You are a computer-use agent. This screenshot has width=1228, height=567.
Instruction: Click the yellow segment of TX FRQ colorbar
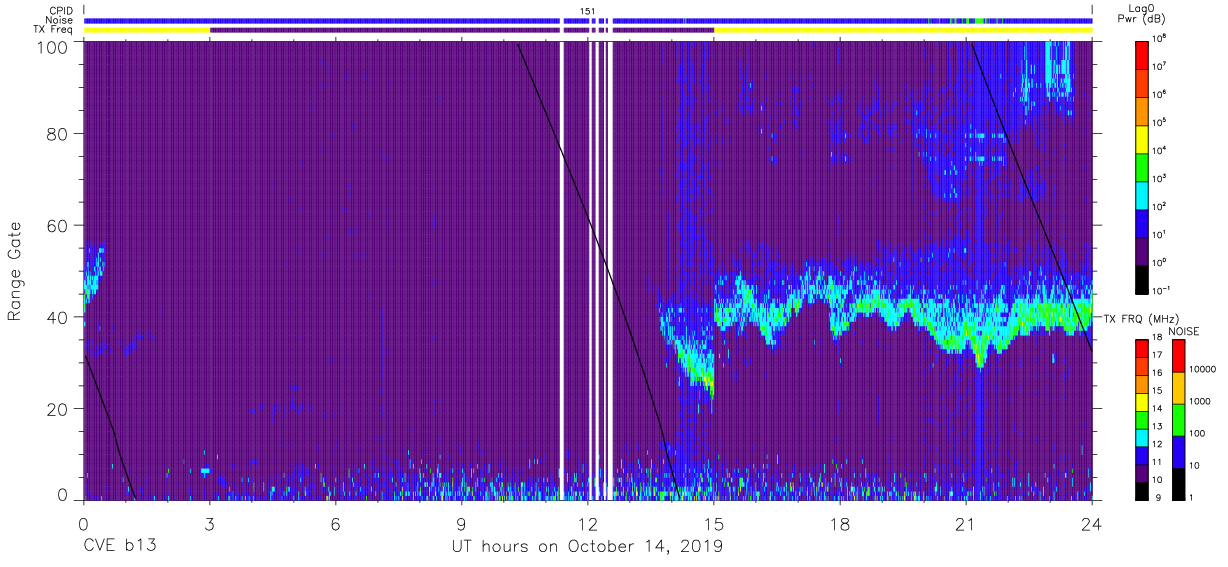(1142, 400)
